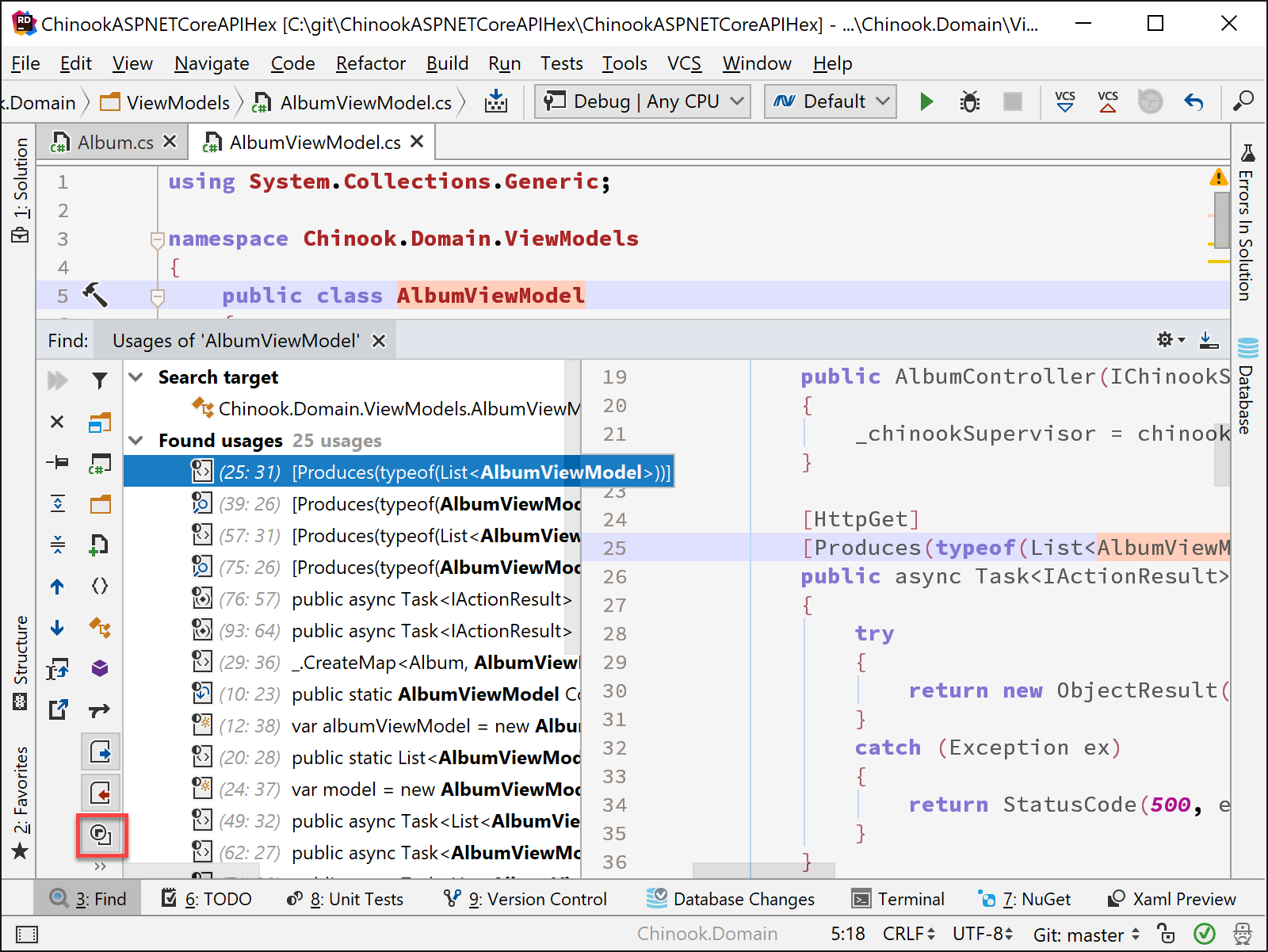Start debugging with the bug icon
This screenshot has width=1268, height=952.
click(x=969, y=101)
